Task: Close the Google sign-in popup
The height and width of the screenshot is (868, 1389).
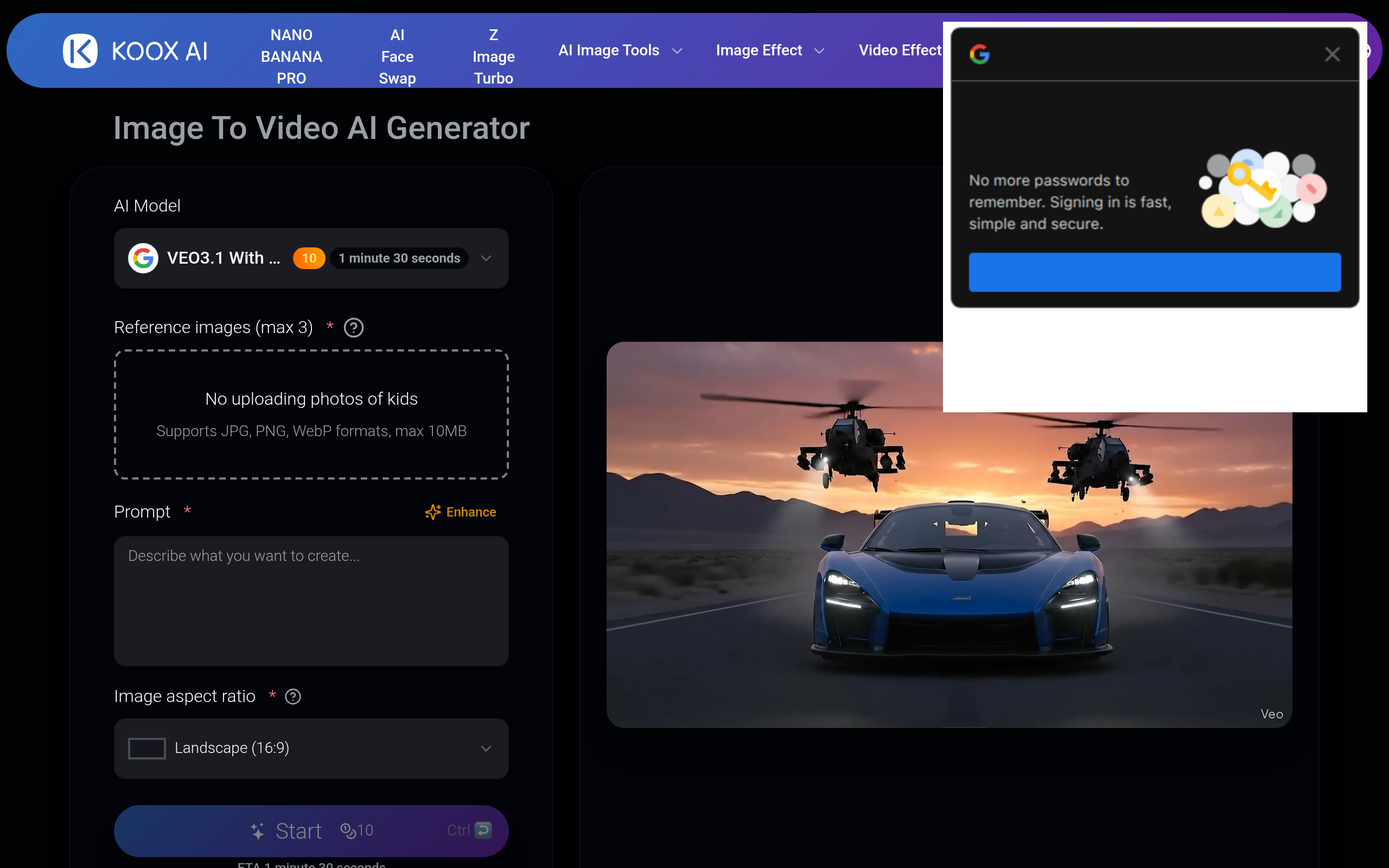Action: click(x=1331, y=55)
